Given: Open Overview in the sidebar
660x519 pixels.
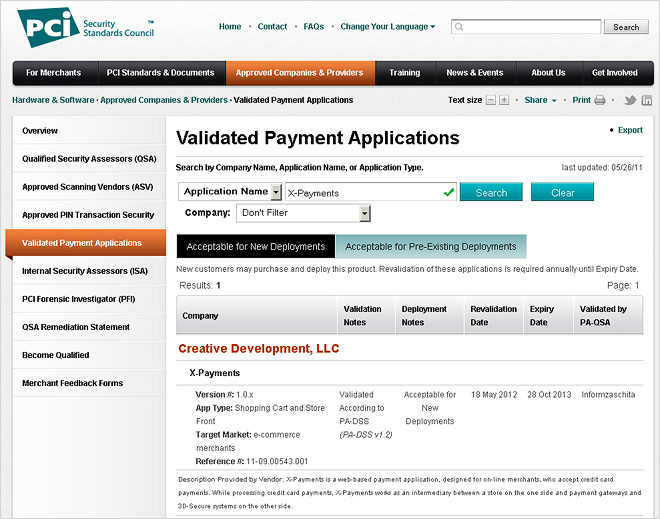Looking at the screenshot, I should click(x=89, y=130).
